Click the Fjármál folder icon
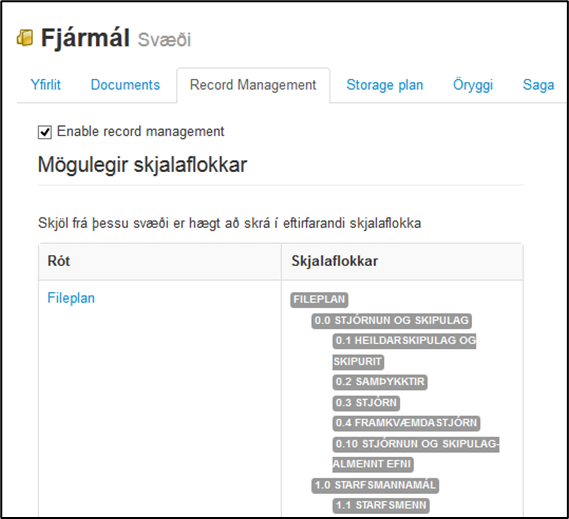This screenshot has height=519, width=569. pyautogui.click(x=25, y=38)
